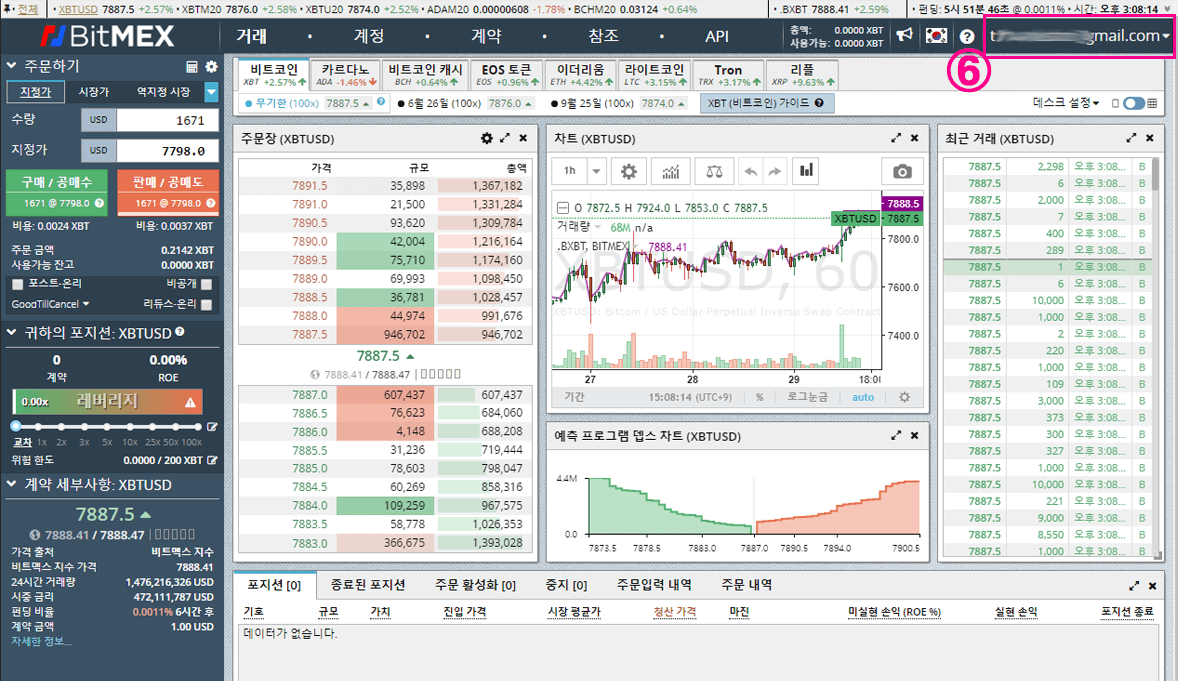Open the help question mark icon
The height and width of the screenshot is (681, 1178).
(967, 36)
